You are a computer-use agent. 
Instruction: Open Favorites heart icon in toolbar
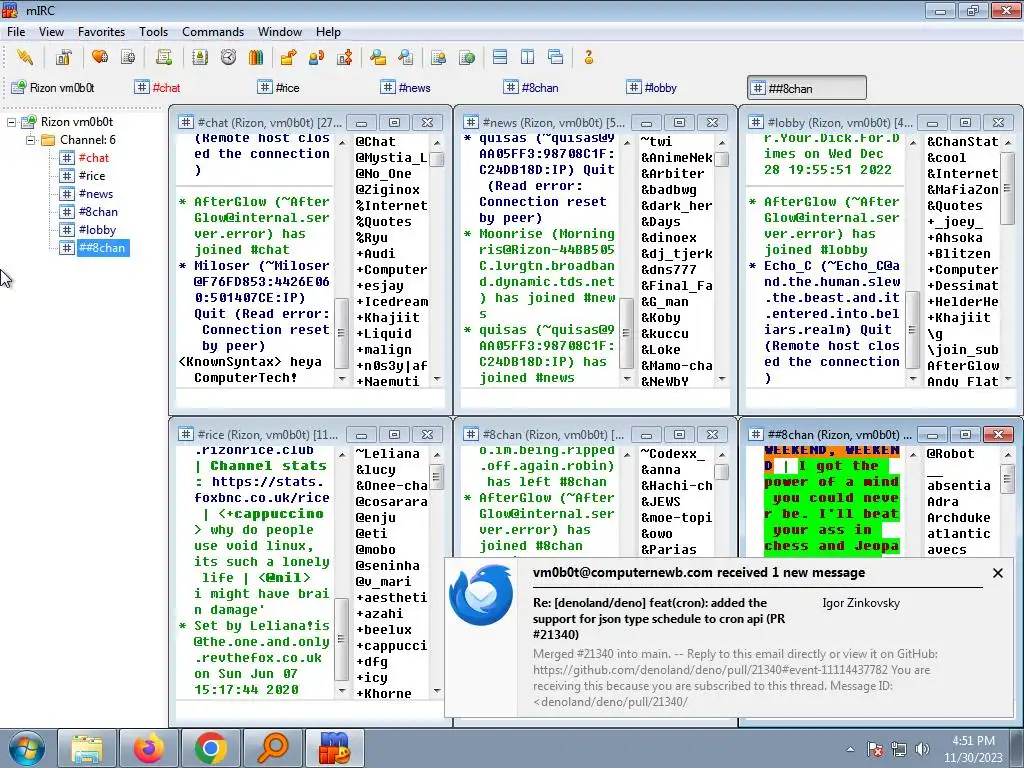(x=100, y=57)
